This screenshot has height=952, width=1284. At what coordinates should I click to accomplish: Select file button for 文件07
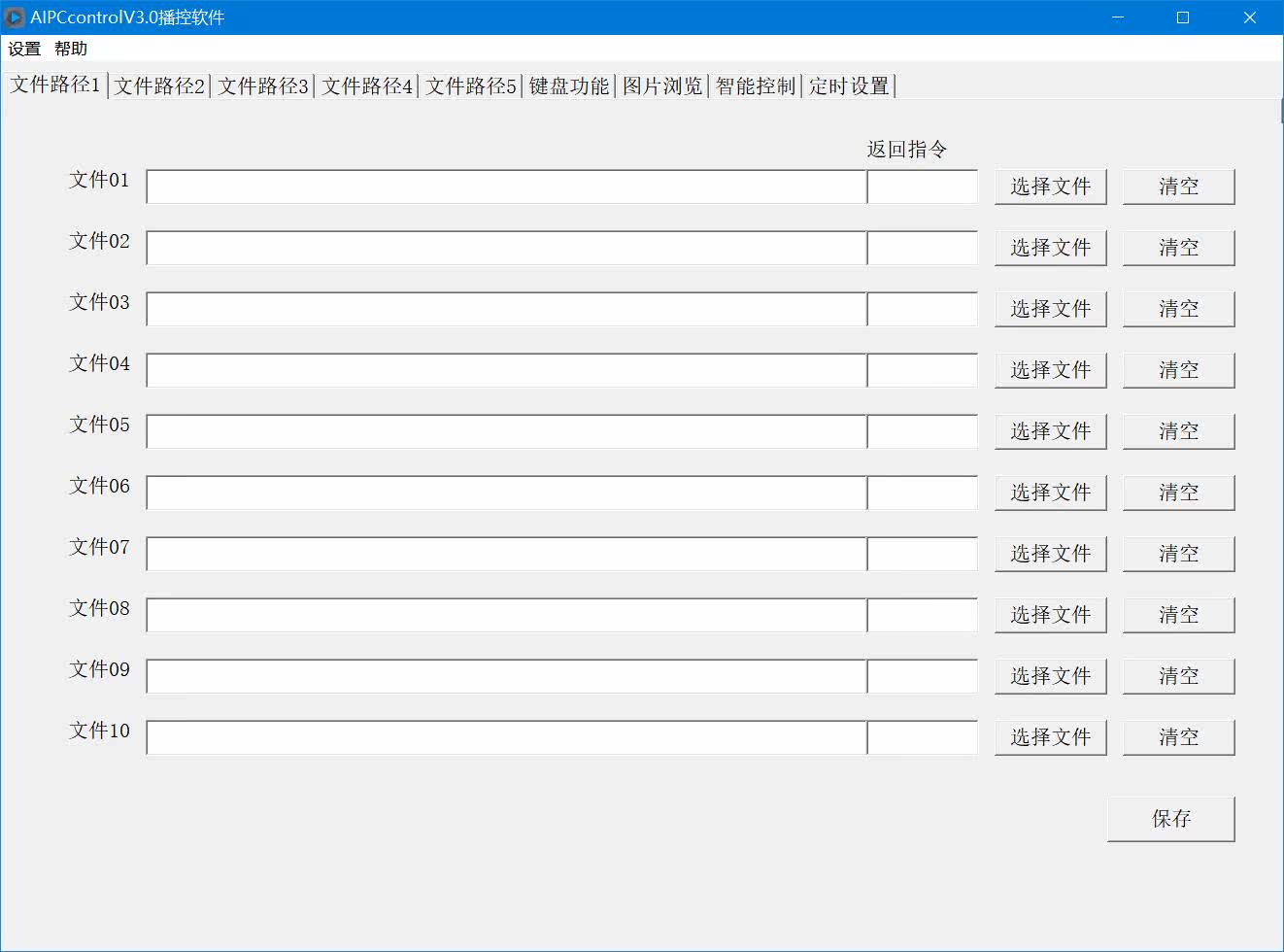(1051, 554)
